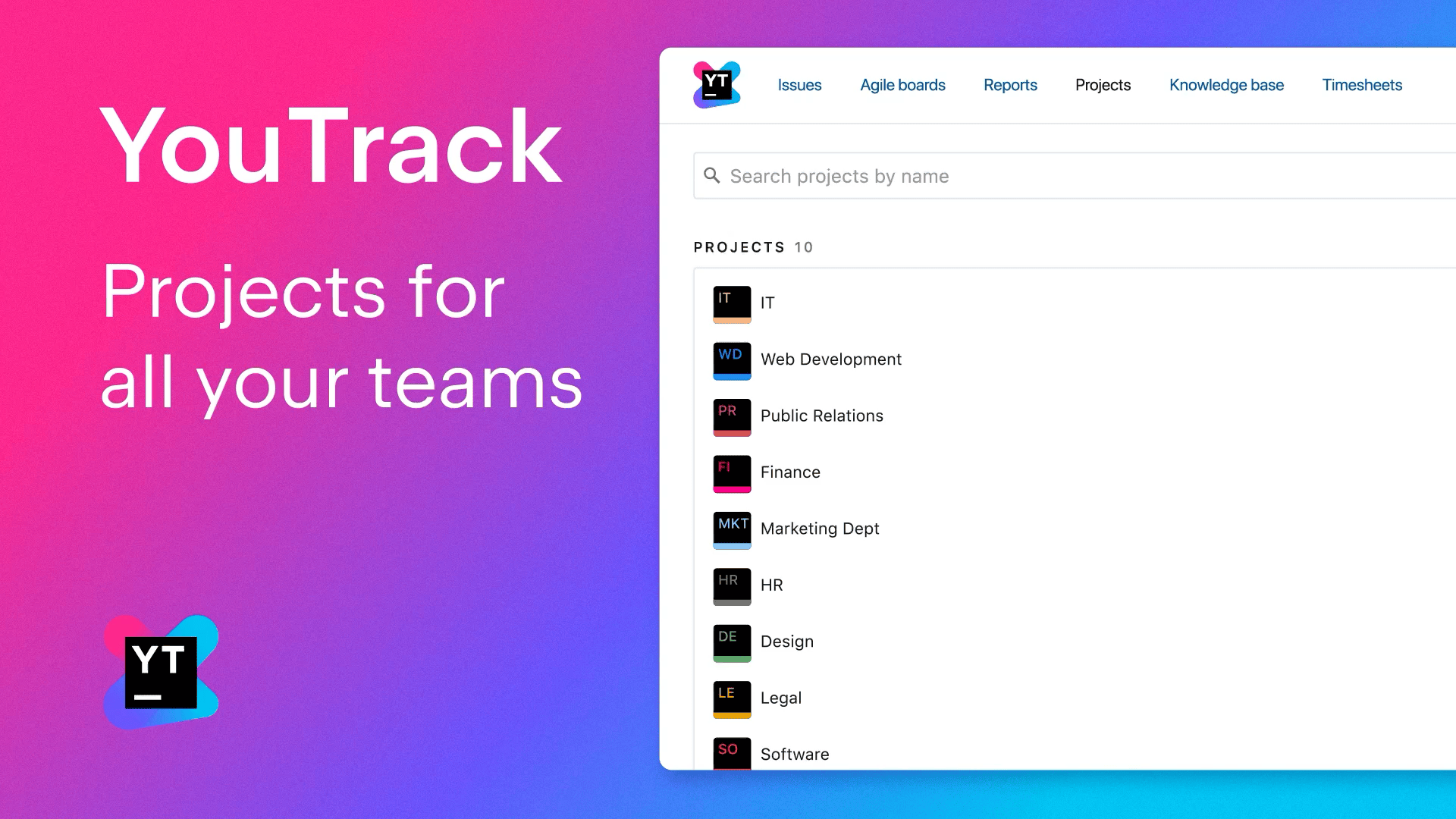
Task: Select the Design project icon
Action: point(731,642)
